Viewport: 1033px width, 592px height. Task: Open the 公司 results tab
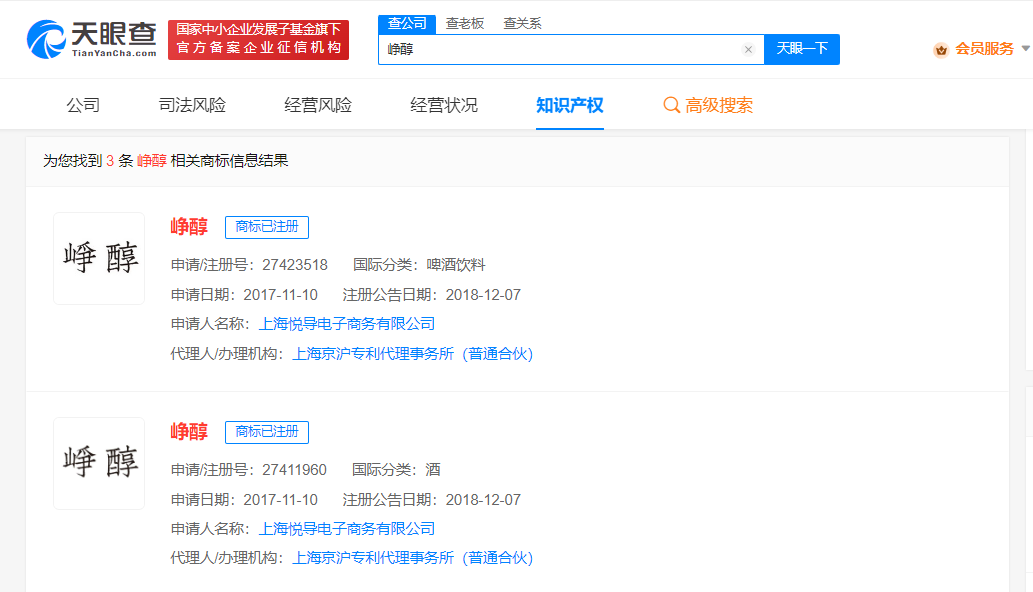[x=83, y=105]
